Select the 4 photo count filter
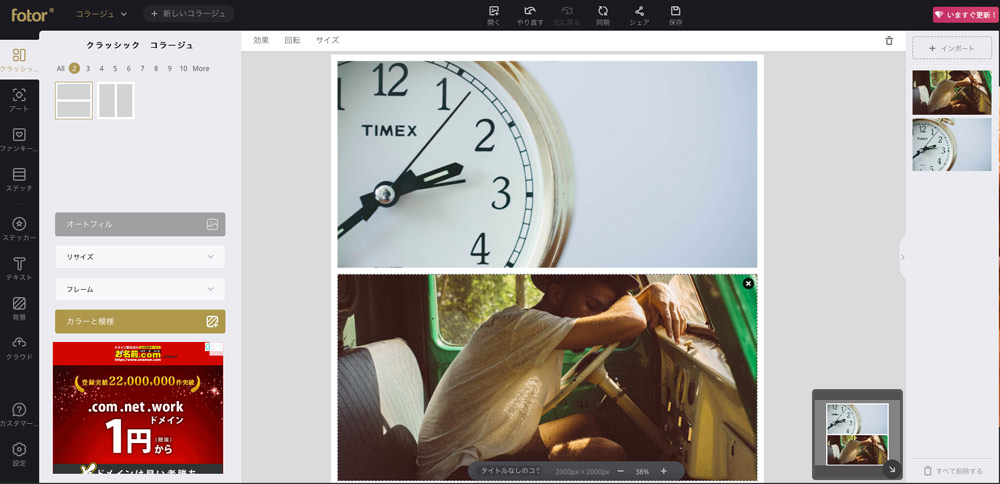The width and height of the screenshot is (1000, 484). 101,69
